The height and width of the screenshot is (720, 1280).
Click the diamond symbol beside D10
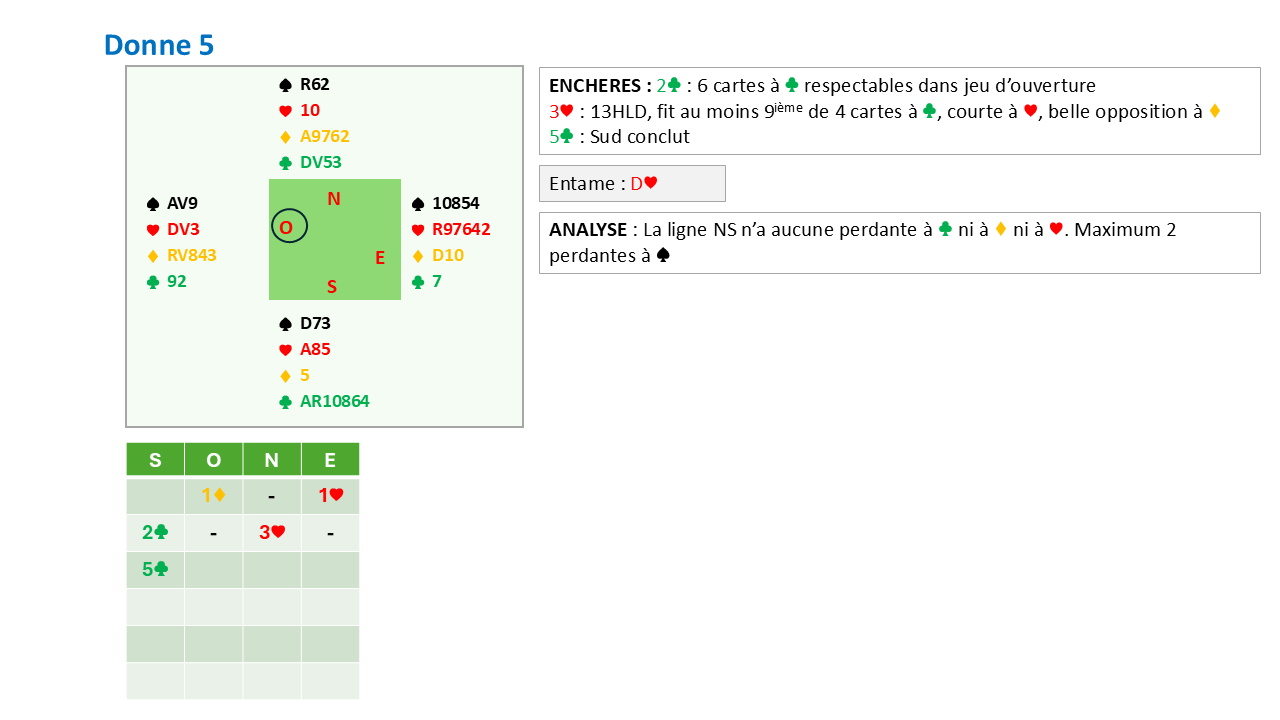click(419, 256)
